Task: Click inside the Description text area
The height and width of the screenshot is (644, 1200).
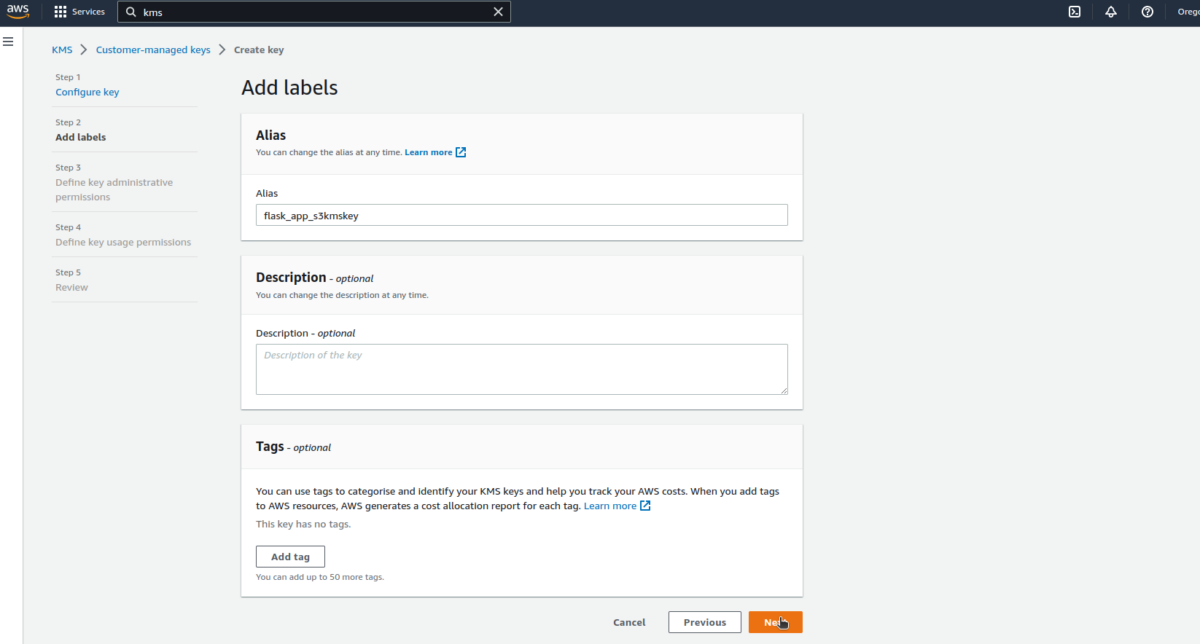Action: [521, 369]
